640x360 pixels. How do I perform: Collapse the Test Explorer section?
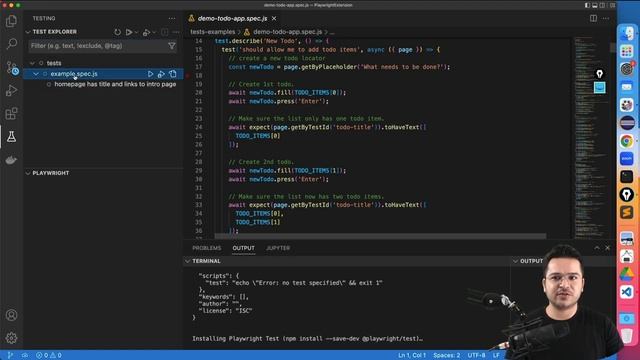pos(28,32)
